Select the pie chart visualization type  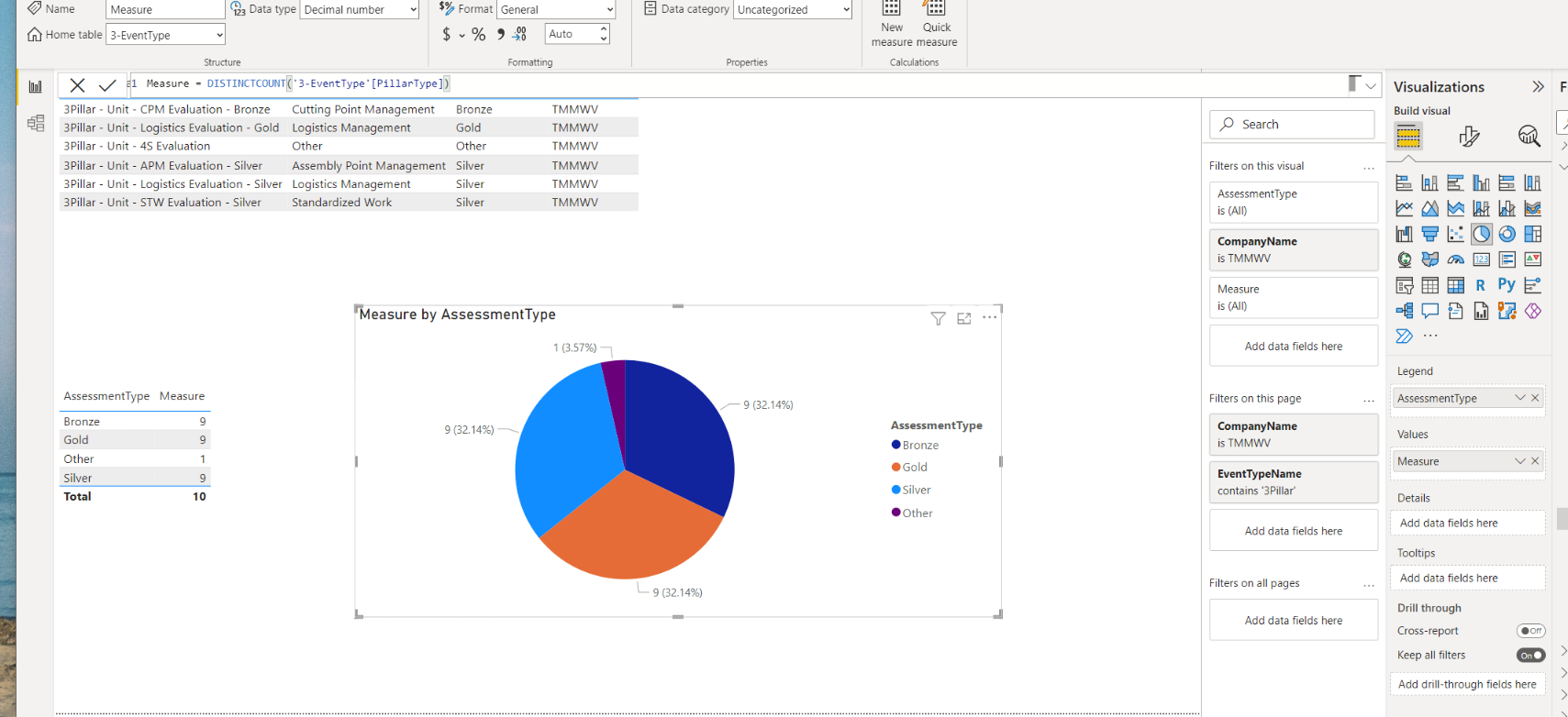click(1481, 234)
